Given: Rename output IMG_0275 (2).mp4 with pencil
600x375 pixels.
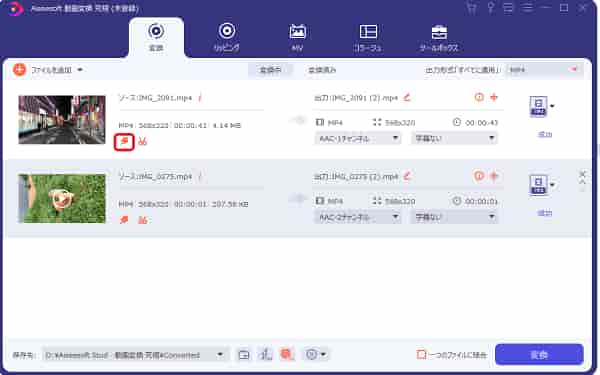Looking at the screenshot, I should pos(407,176).
